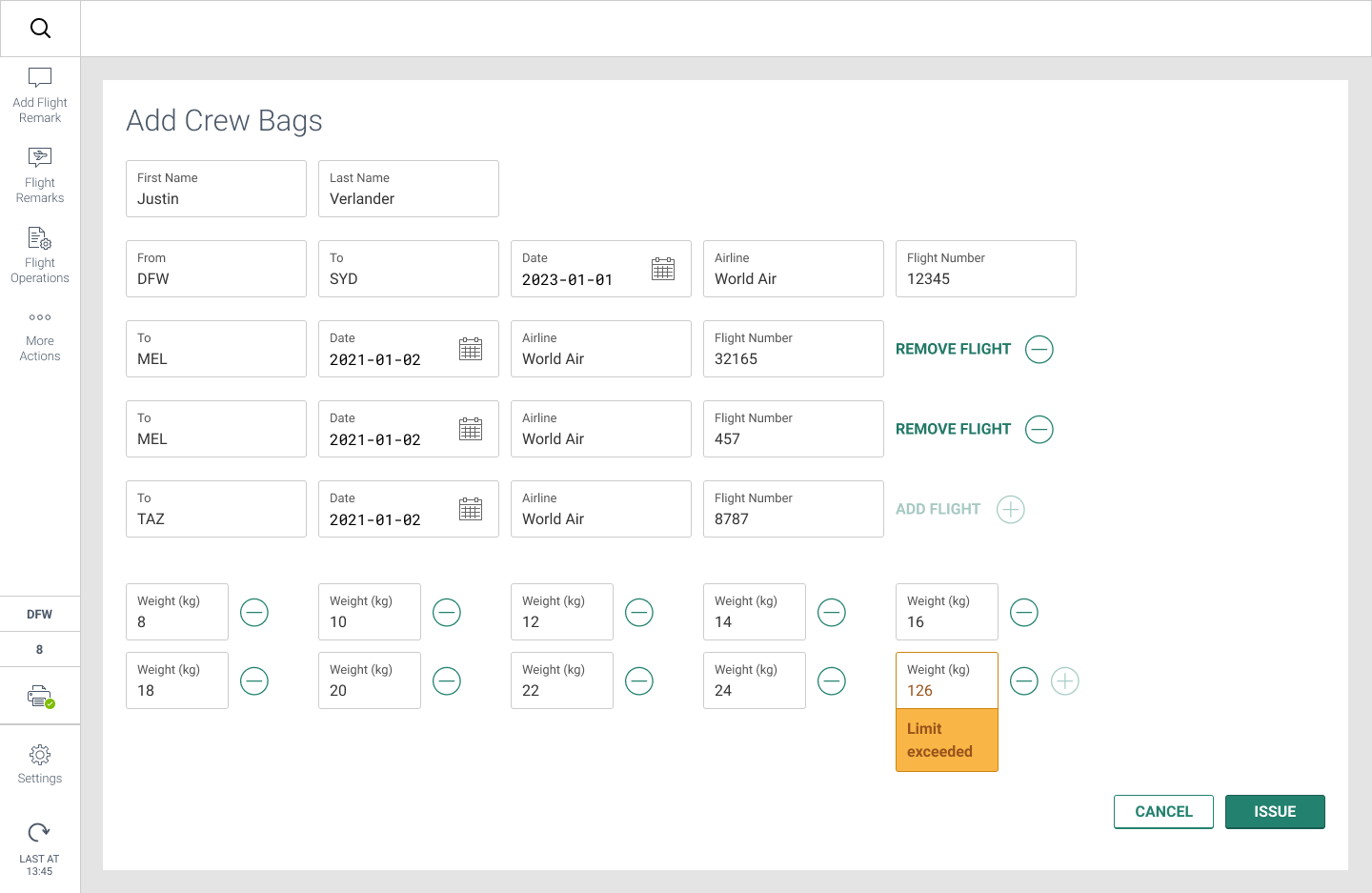This screenshot has height=893, width=1372.
Task: Click the printer status icon
Action: click(x=40, y=697)
